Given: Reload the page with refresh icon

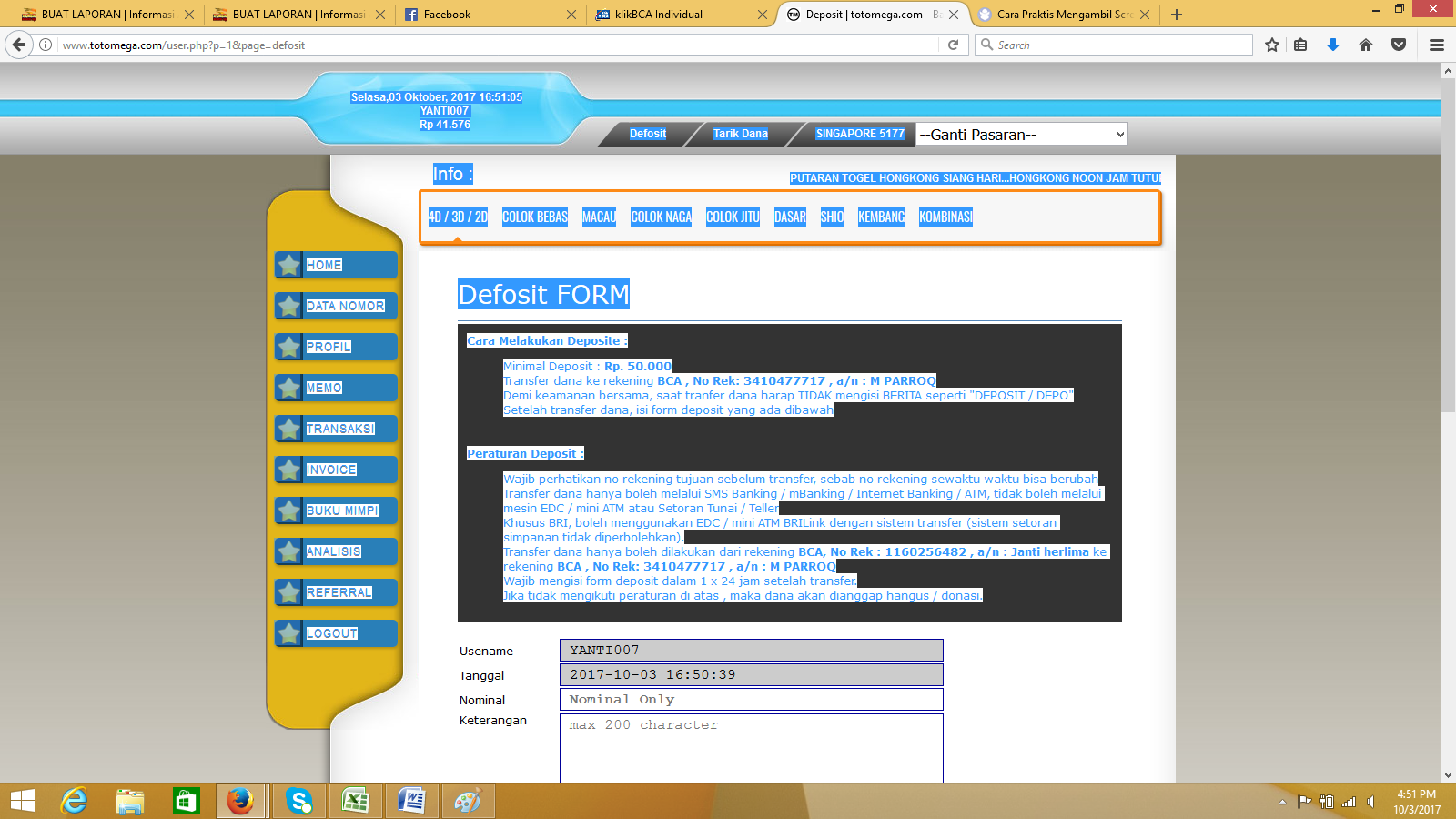Looking at the screenshot, I should [953, 45].
